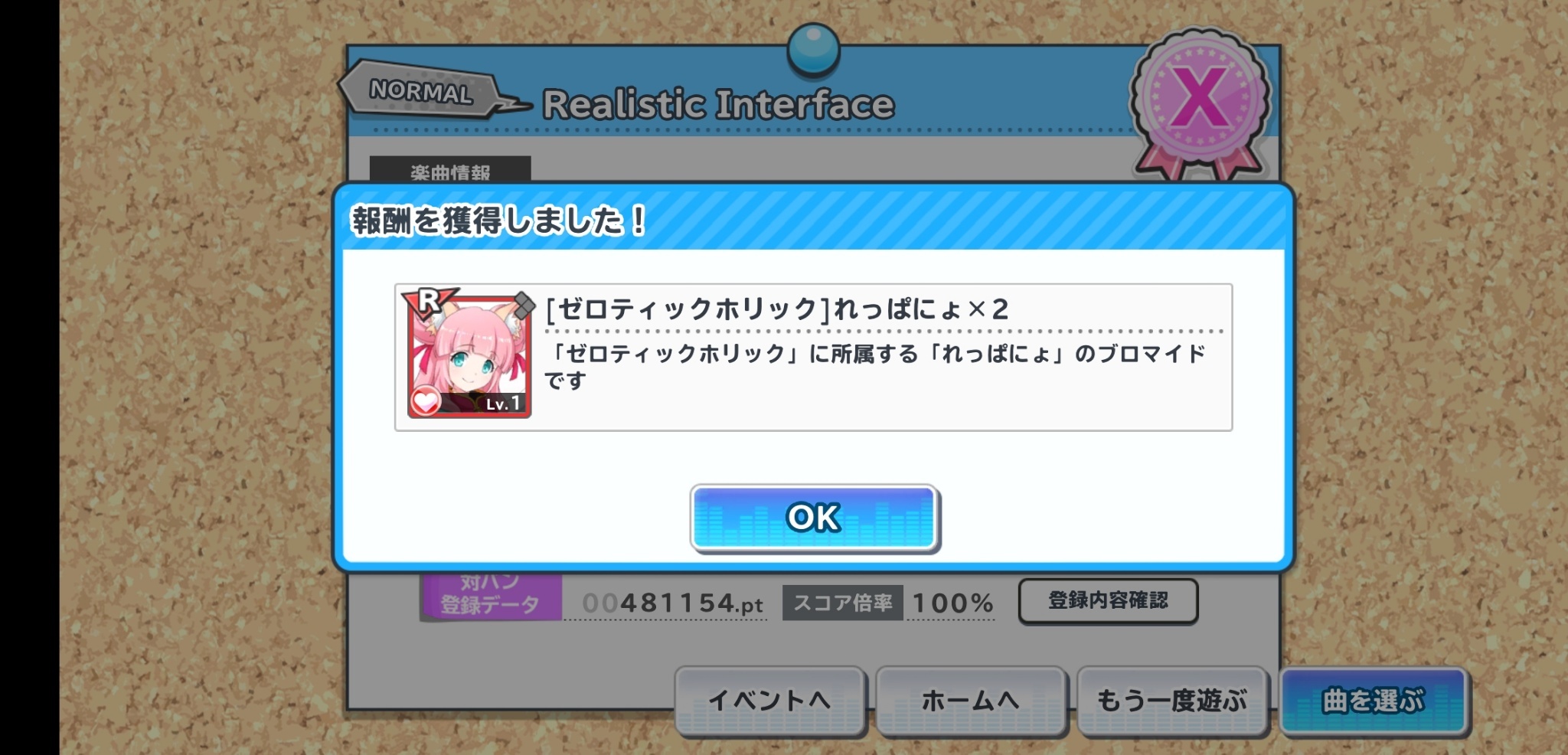This screenshot has height=755, width=1568.
Task: Tap the heart attribute icon on the card
Action: tap(426, 401)
